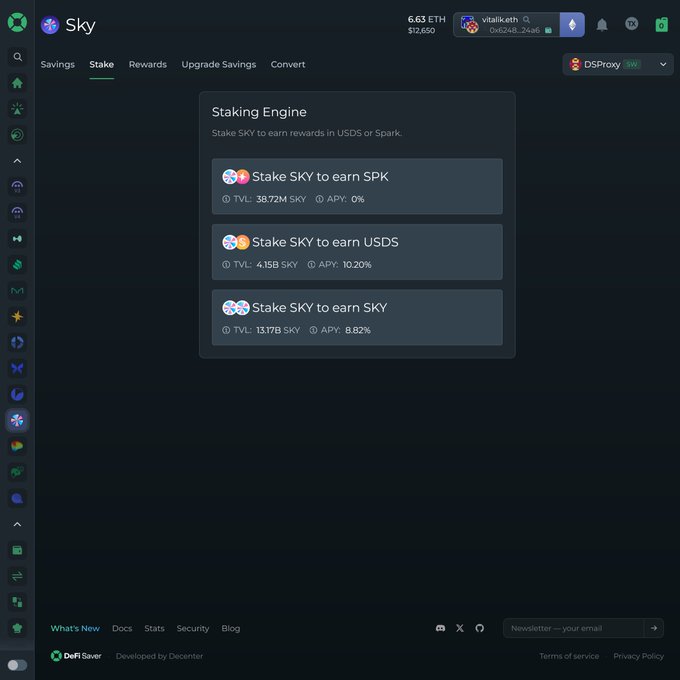680x680 pixels.
Task: Open the Docs footer link
Action: 122,628
